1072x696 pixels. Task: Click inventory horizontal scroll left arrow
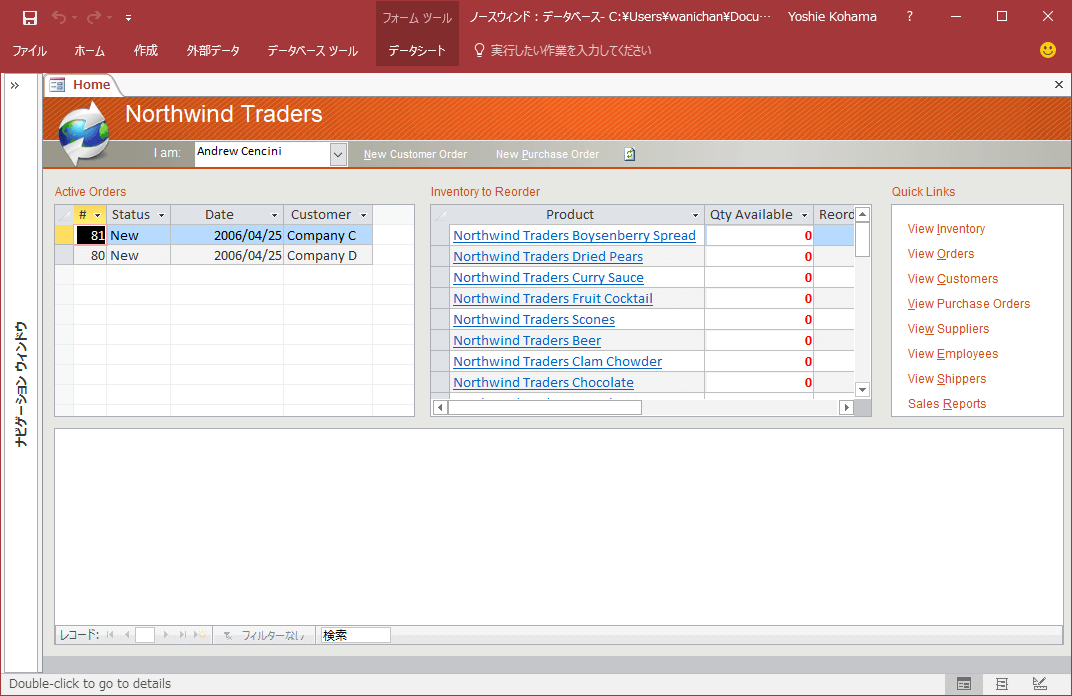click(440, 407)
